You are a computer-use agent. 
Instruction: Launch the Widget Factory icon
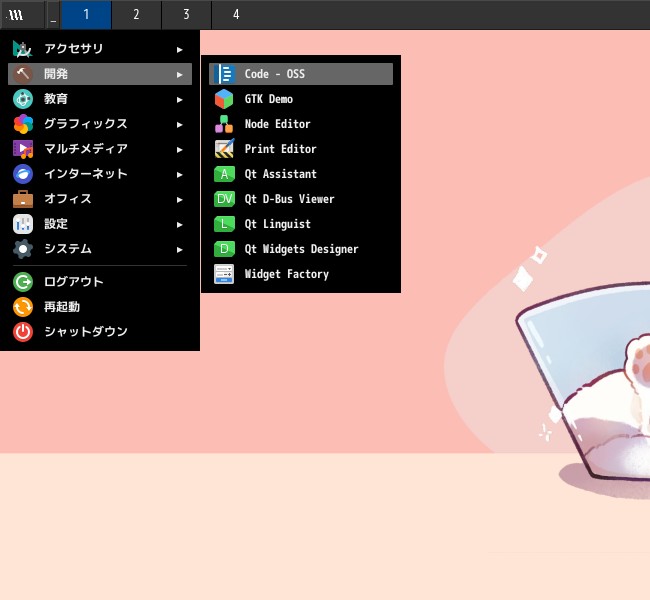coord(224,274)
